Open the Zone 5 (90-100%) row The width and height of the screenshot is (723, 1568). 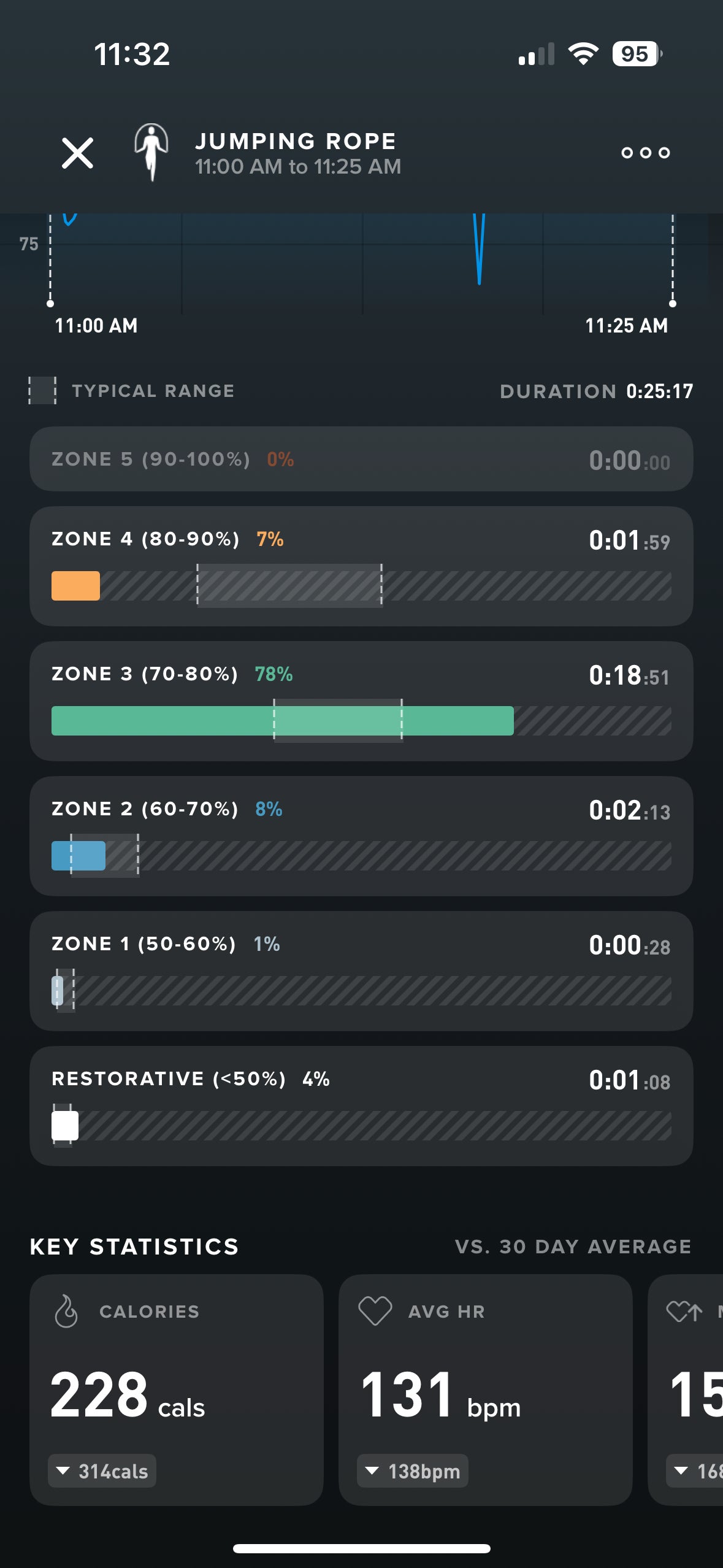pyautogui.click(x=361, y=459)
